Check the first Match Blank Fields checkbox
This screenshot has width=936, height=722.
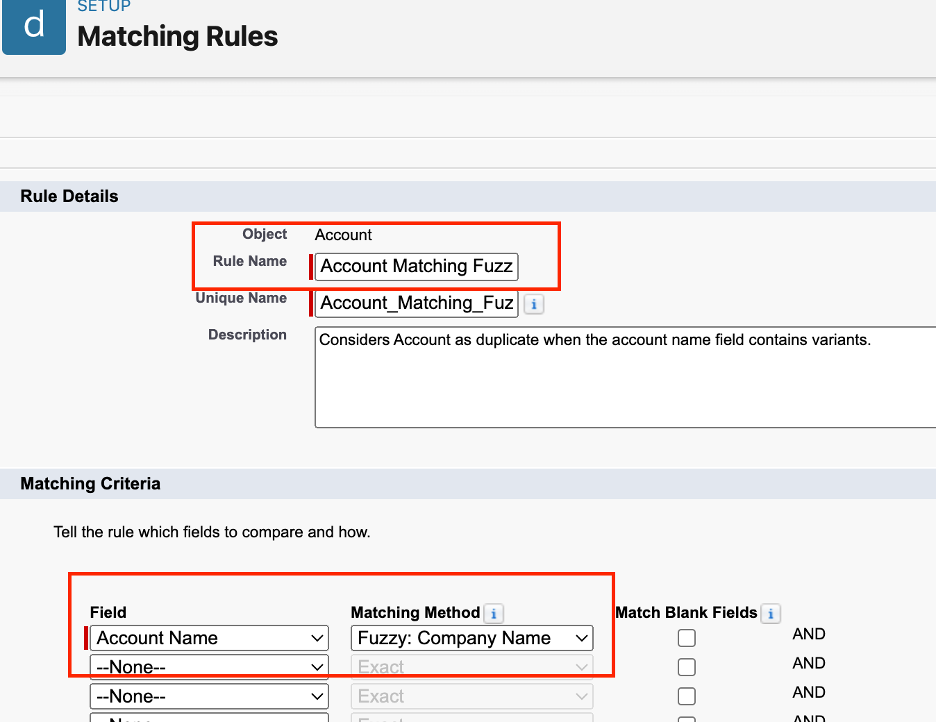tap(686, 637)
